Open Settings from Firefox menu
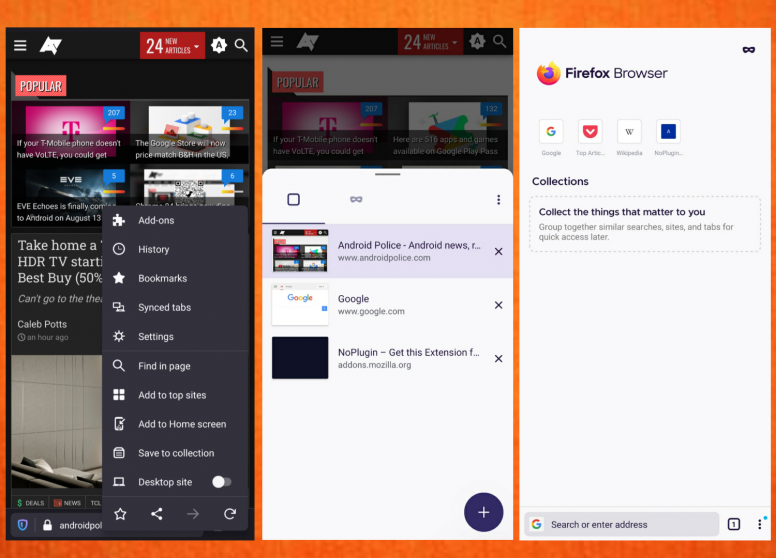 [175, 336]
